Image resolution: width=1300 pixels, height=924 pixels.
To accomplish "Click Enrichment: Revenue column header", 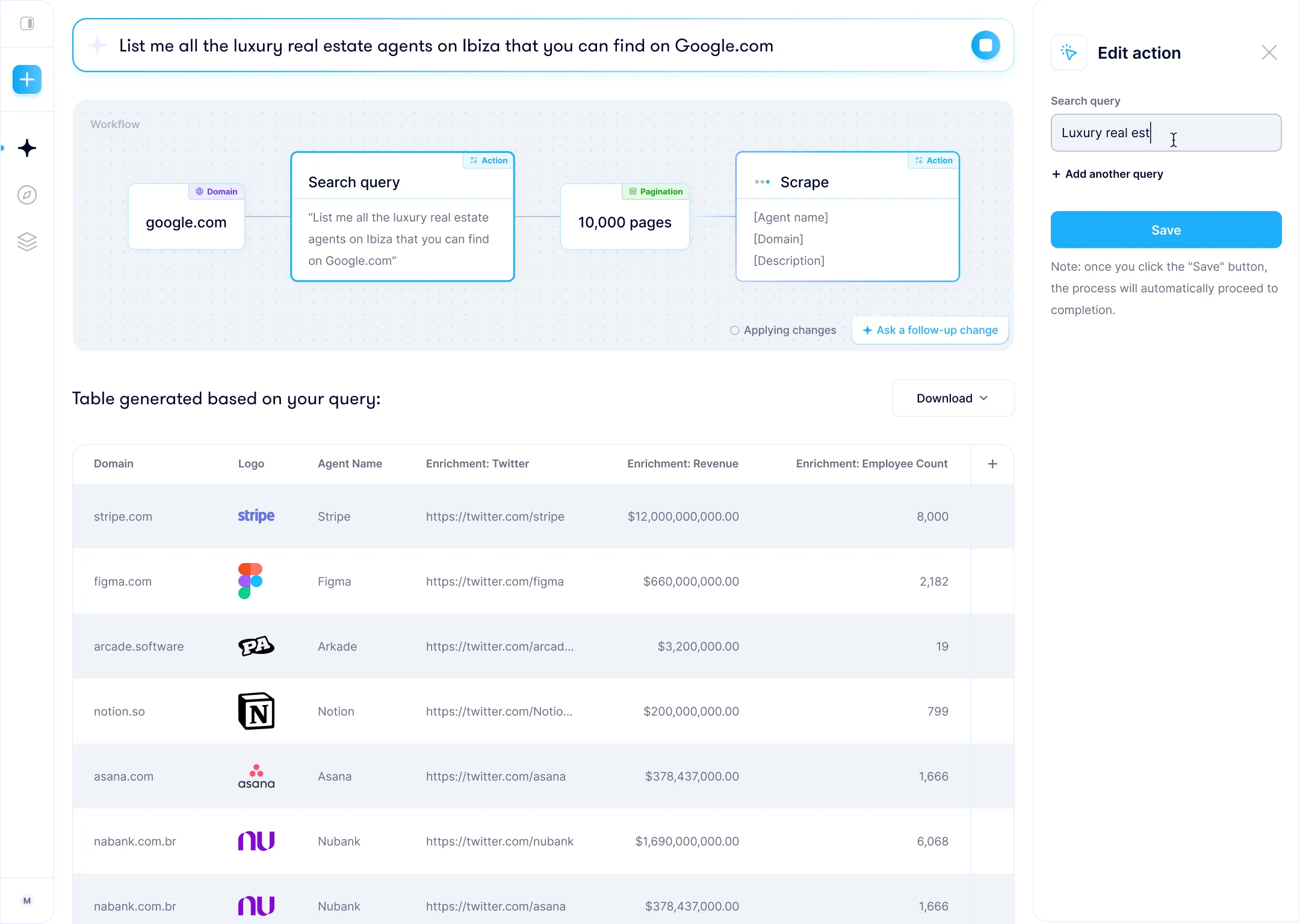I will [x=682, y=464].
